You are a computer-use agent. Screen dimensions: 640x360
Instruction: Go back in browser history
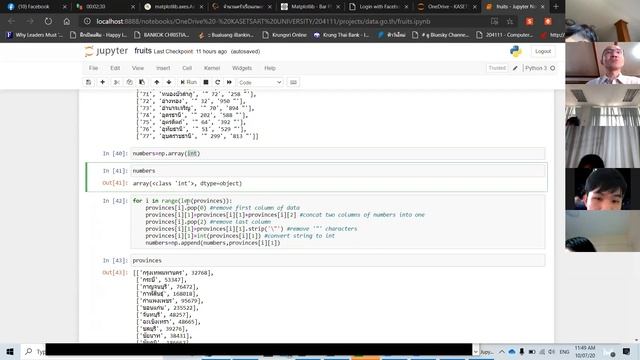click(x=11, y=21)
